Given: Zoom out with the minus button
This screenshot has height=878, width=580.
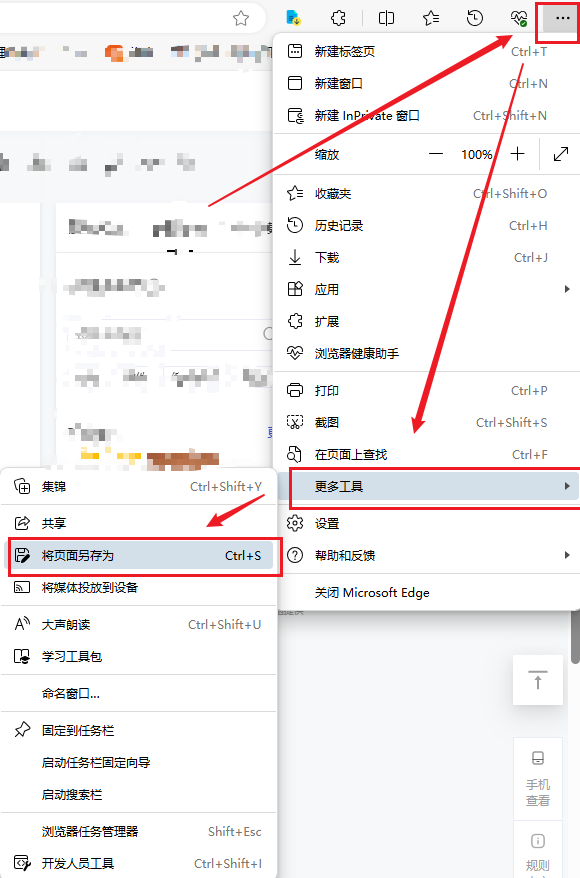Looking at the screenshot, I should point(436,154).
